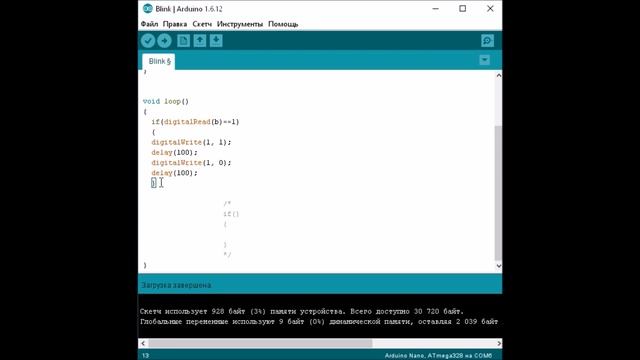Screen dimensions: 640x360
Task: Open the Файл menu
Action: coord(149,24)
